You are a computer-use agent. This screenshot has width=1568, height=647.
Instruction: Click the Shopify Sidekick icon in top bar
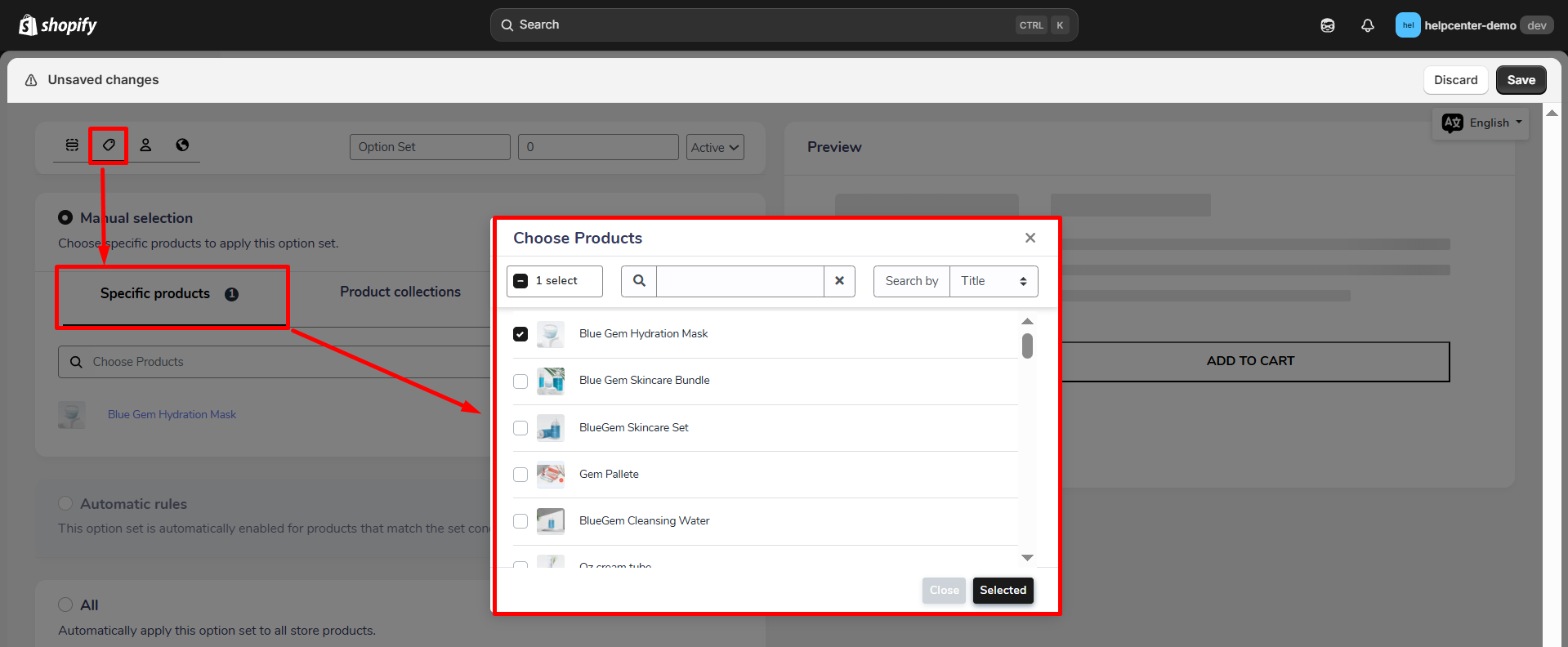coord(1327,25)
